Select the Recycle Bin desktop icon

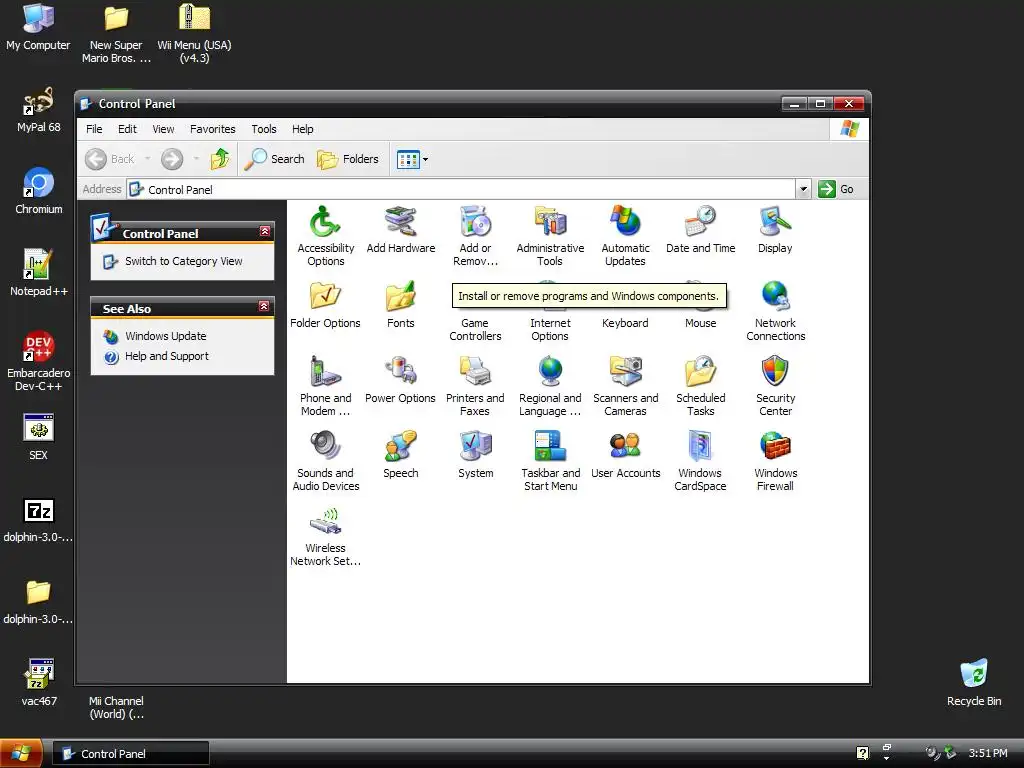[x=974, y=682]
